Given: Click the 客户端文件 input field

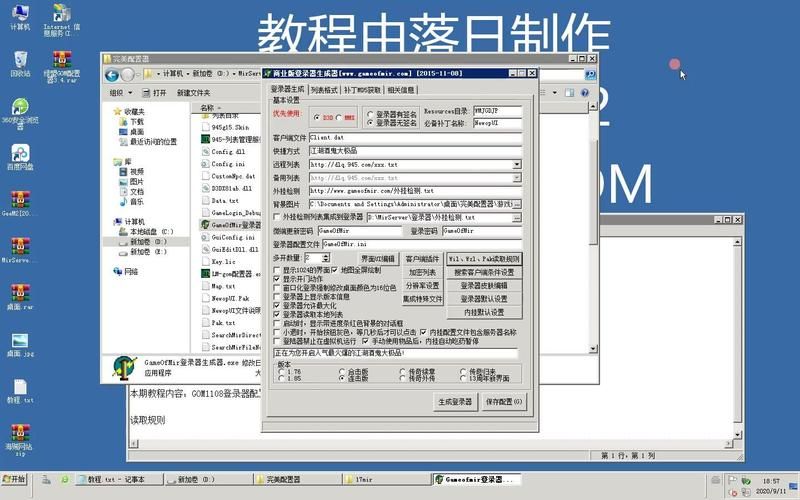Looking at the screenshot, I should pos(415,137).
